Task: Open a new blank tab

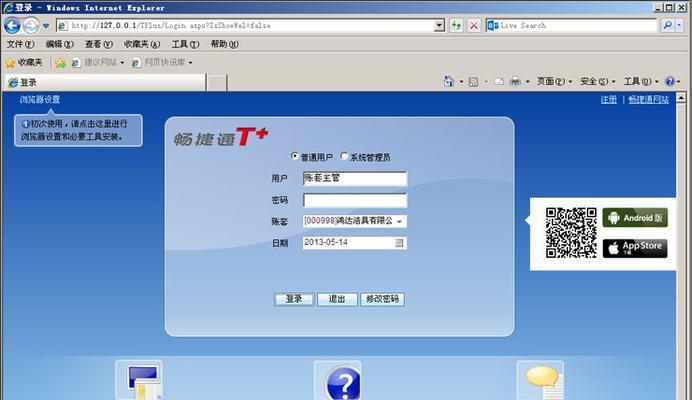Action: 217,83
